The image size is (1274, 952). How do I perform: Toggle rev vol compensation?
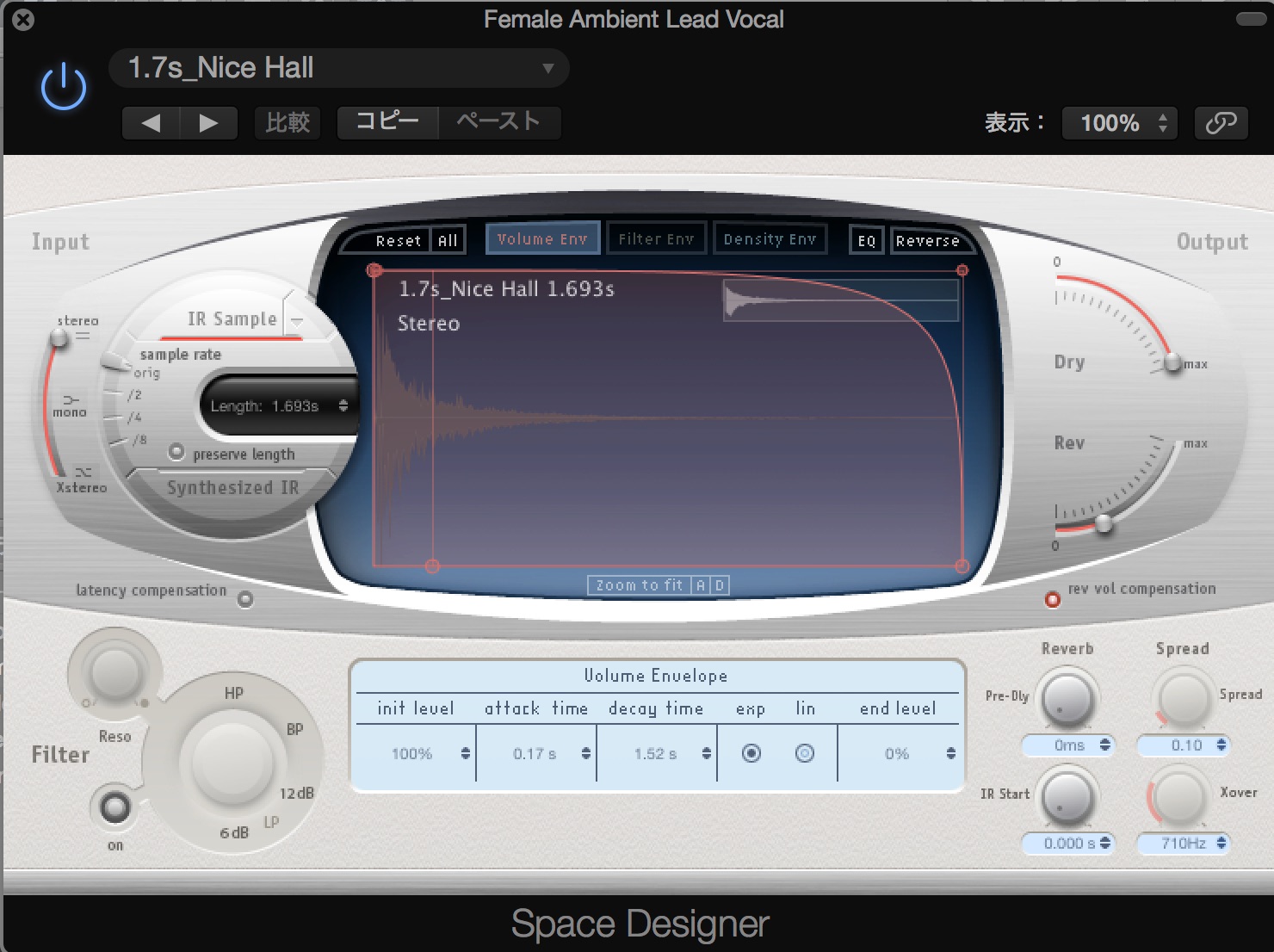coord(1052,599)
